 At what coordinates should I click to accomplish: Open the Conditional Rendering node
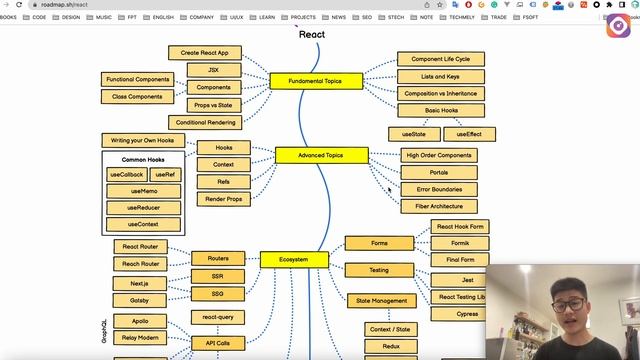click(x=205, y=122)
